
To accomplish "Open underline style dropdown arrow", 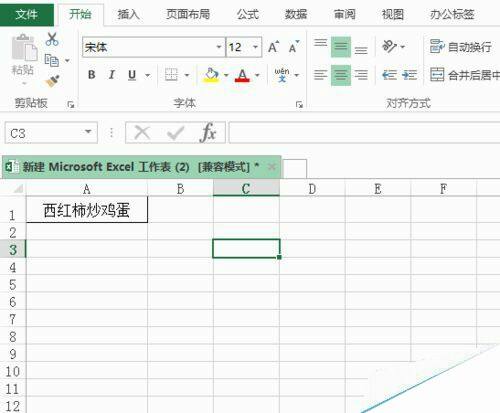I will [147, 75].
